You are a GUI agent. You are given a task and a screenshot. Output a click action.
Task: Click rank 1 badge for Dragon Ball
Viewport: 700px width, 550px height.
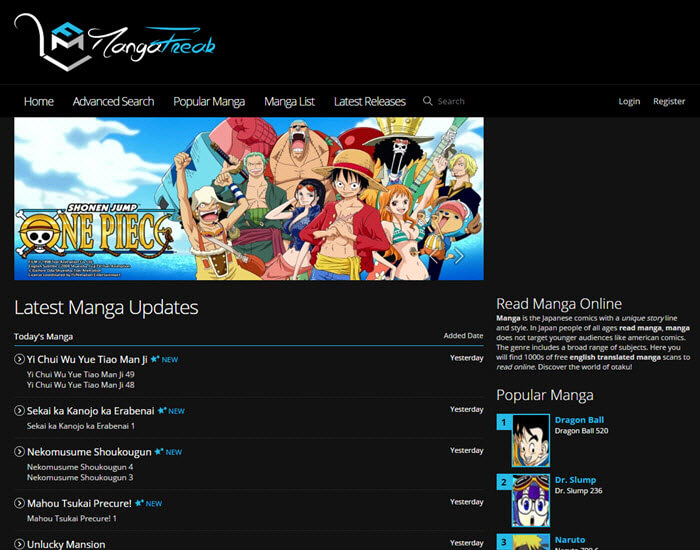click(x=504, y=422)
